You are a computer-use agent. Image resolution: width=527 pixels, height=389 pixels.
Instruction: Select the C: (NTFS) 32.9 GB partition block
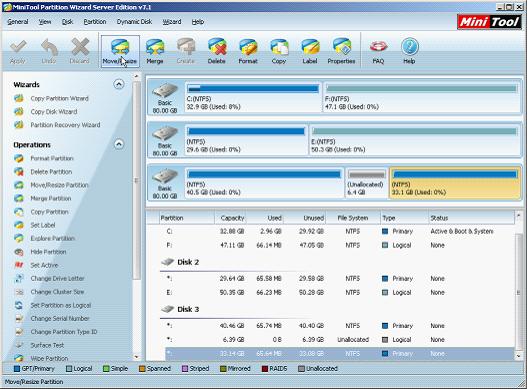[253, 98]
